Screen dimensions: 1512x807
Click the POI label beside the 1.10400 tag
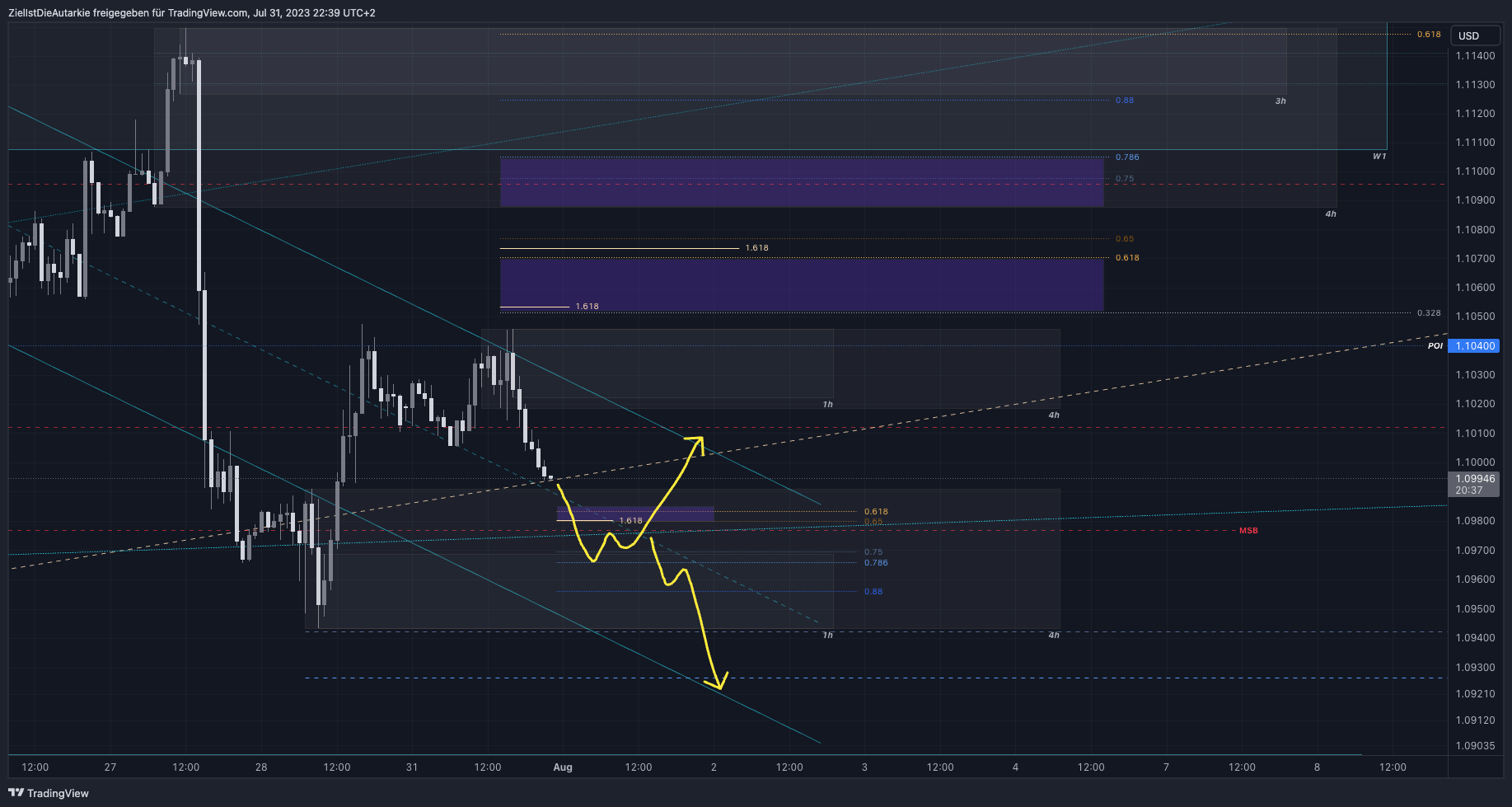[1435, 346]
